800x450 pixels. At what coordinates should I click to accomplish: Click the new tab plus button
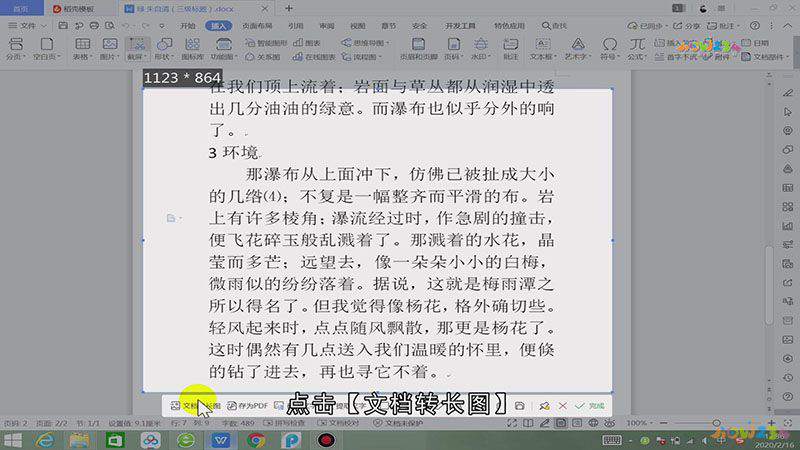coord(289,8)
